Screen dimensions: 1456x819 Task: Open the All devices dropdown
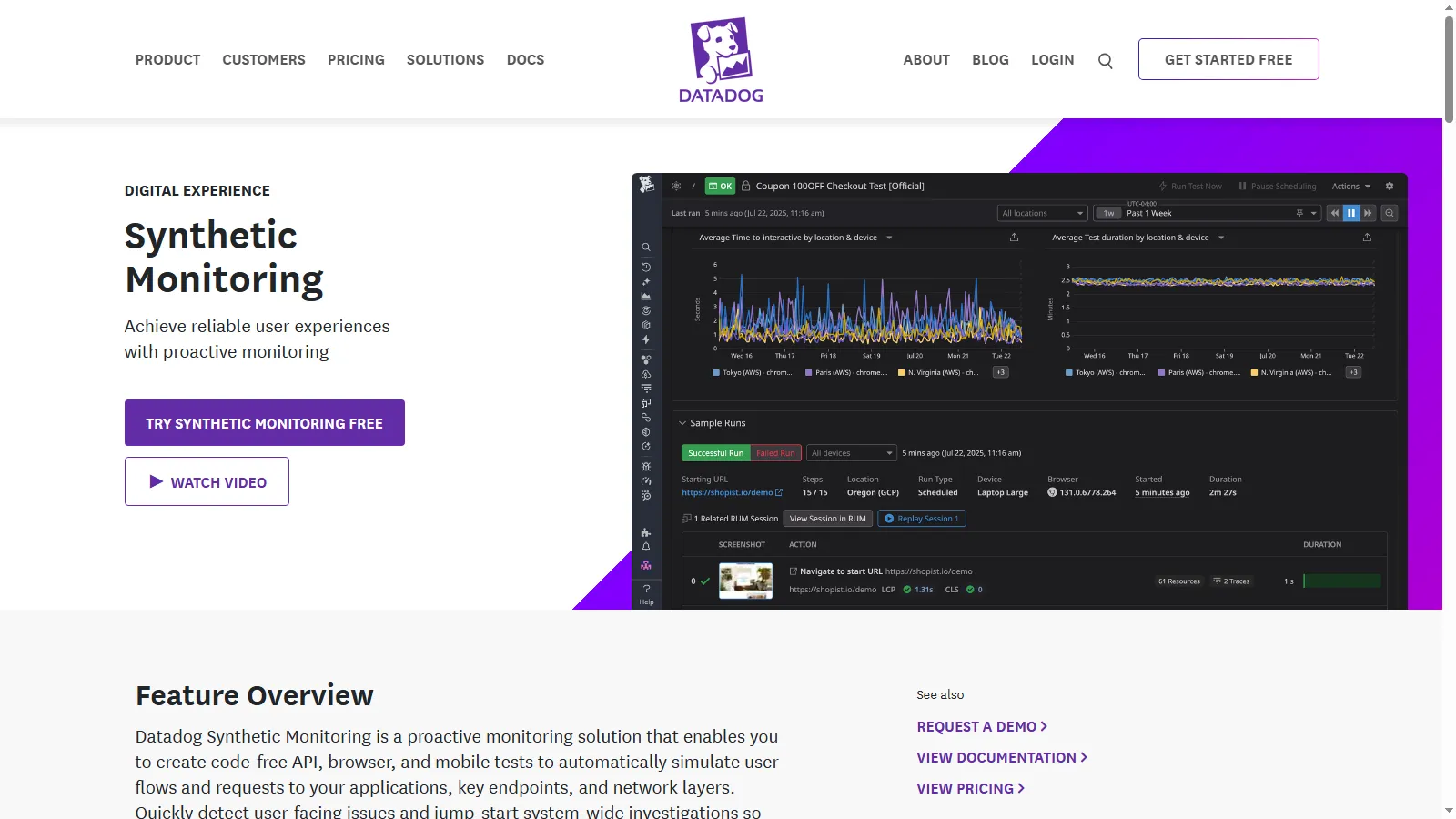click(853, 453)
